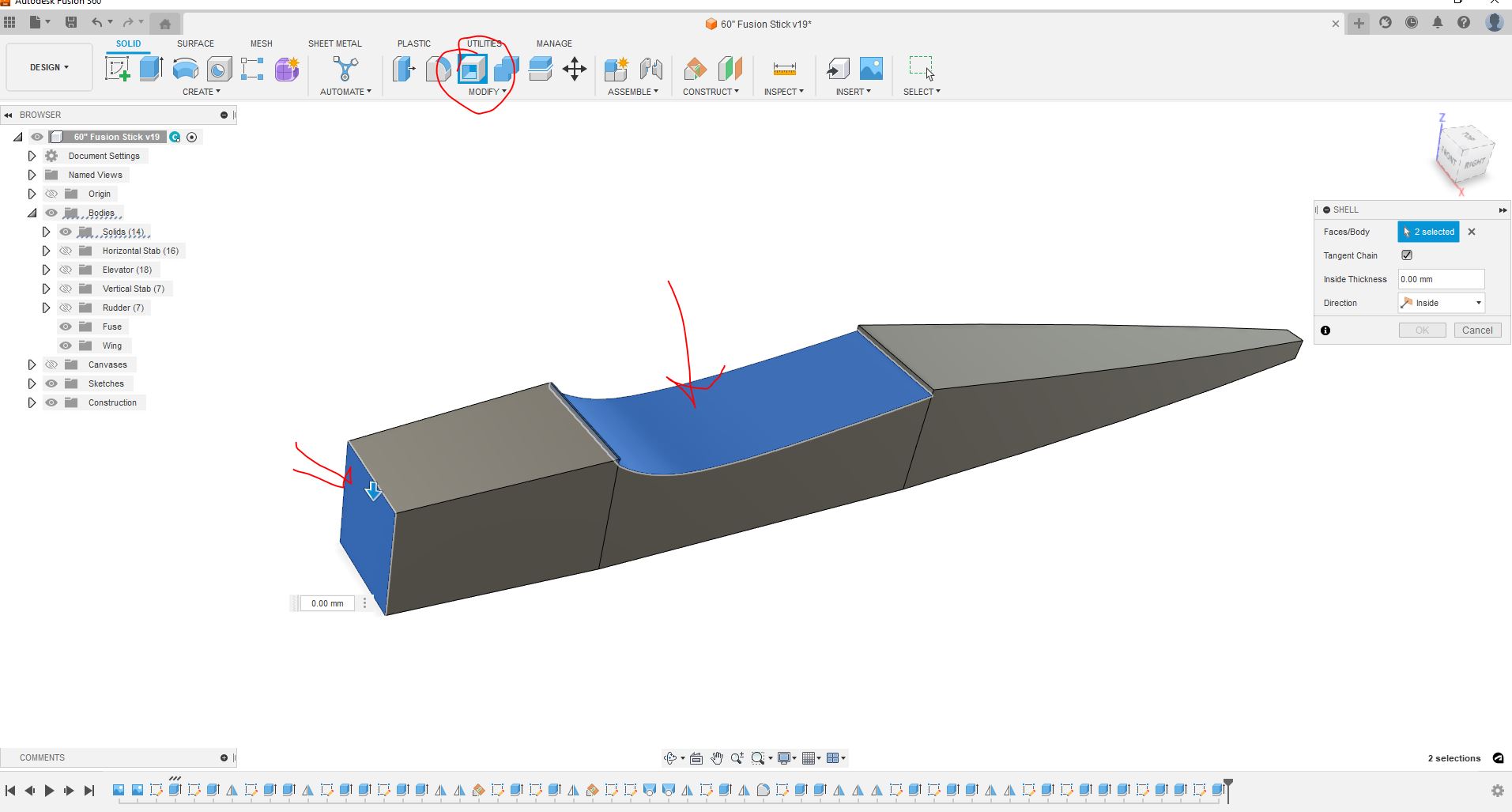Viewport: 1512px width, 812px height.
Task: Expand the Horizontal Stab folder
Action: pos(46,251)
